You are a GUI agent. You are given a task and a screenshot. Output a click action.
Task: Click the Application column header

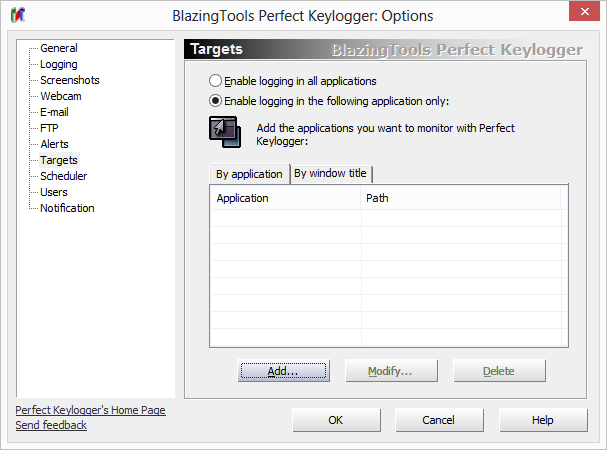284,198
